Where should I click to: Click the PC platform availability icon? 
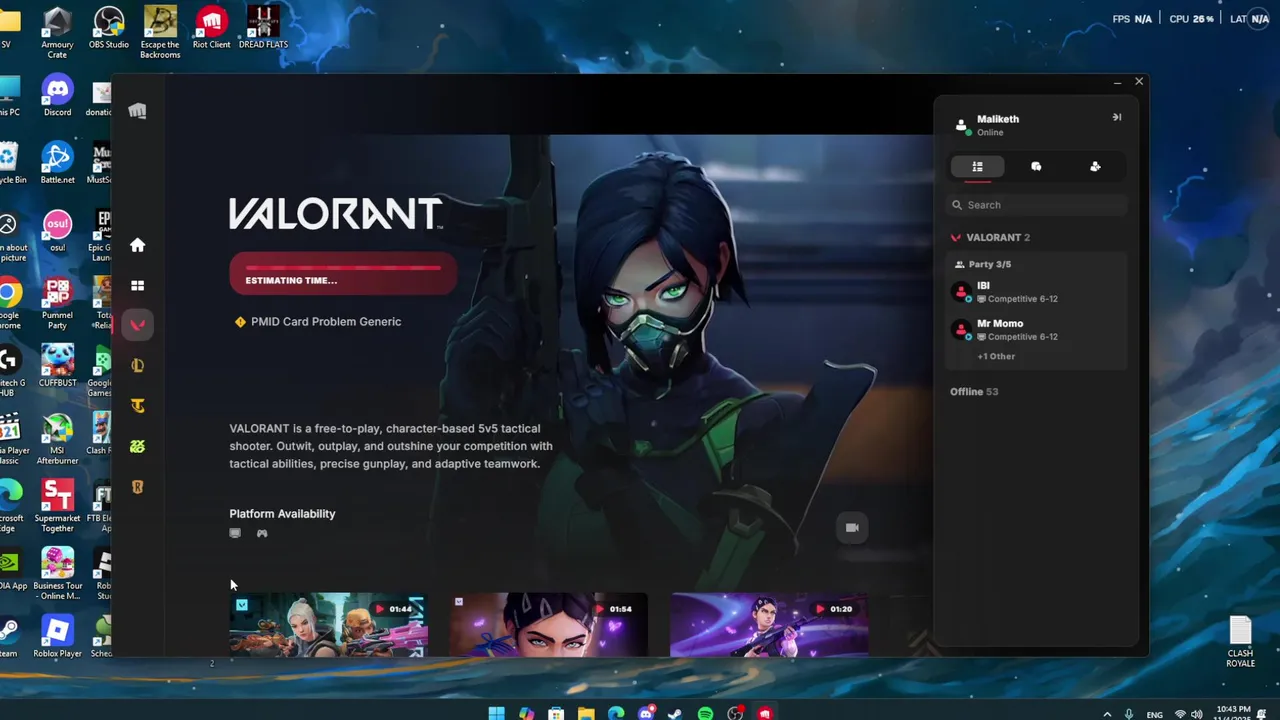(235, 534)
